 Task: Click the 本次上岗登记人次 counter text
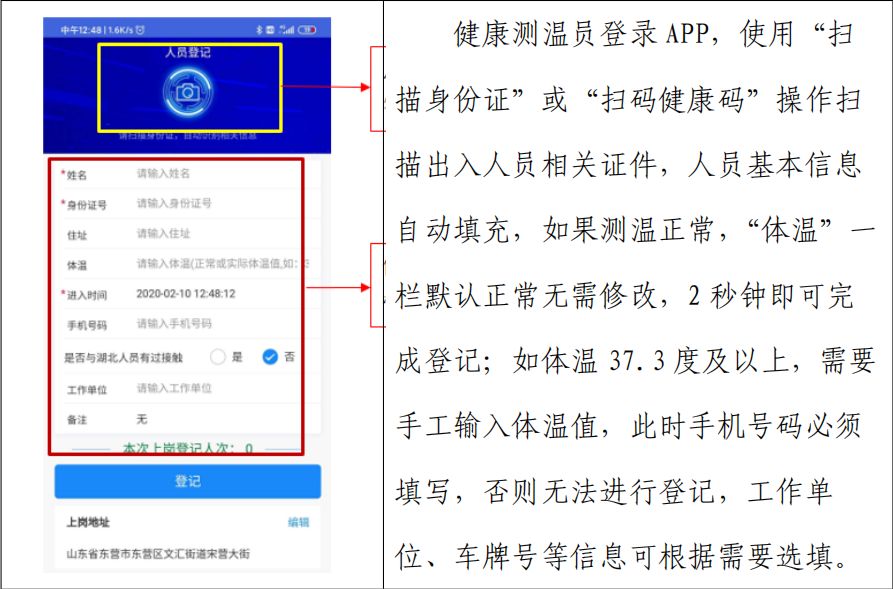pos(188,448)
